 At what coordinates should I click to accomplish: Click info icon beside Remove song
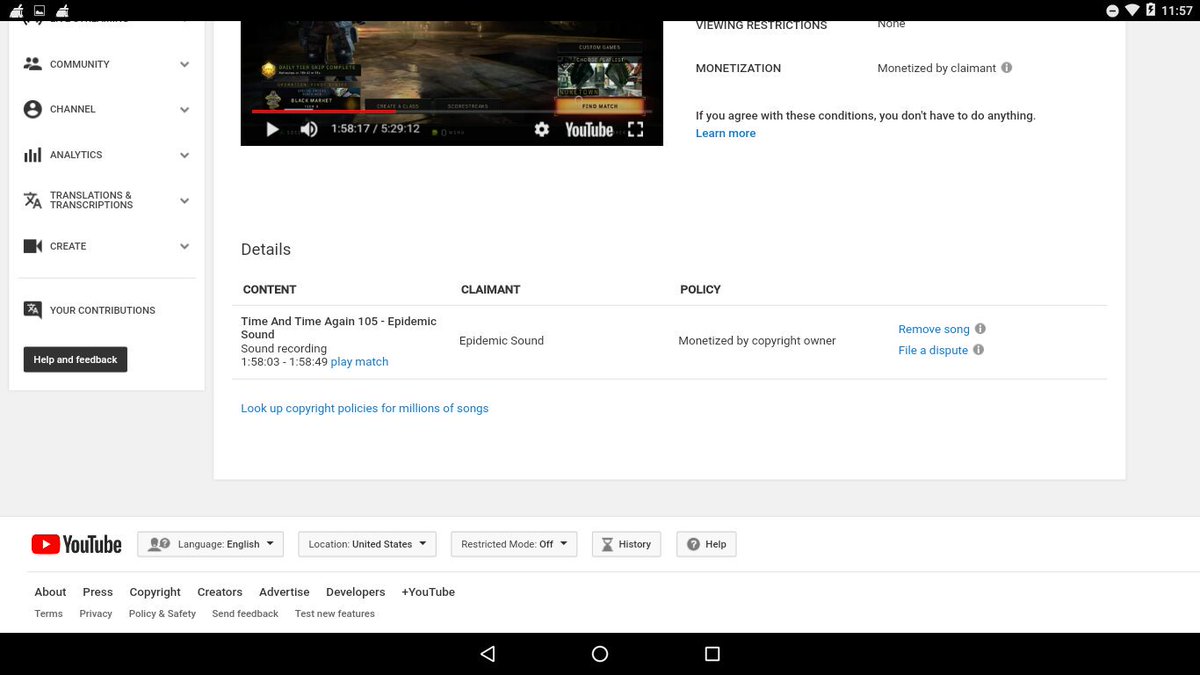click(980, 329)
